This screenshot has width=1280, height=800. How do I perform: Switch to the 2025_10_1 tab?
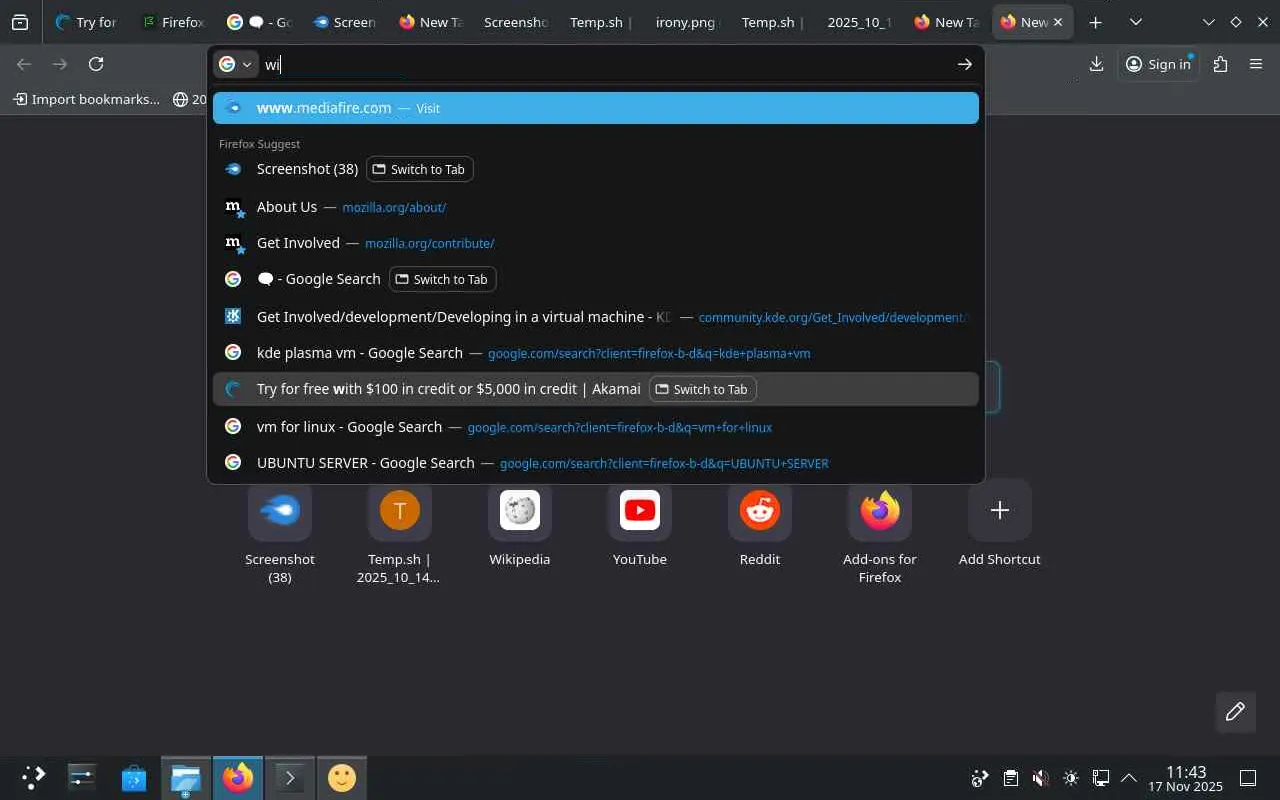[x=860, y=22]
